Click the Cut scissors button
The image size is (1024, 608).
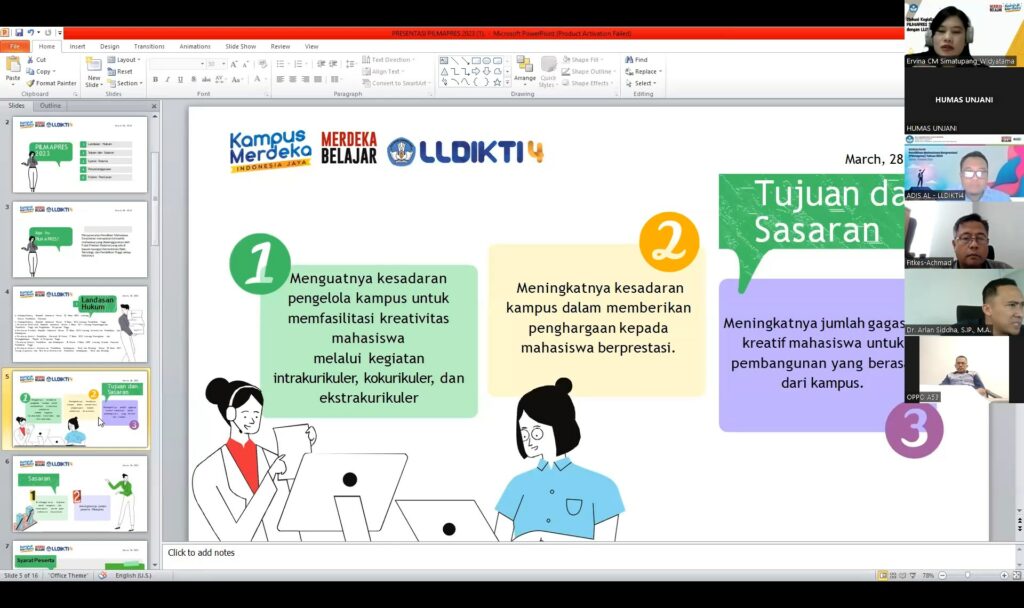point(37,59)
